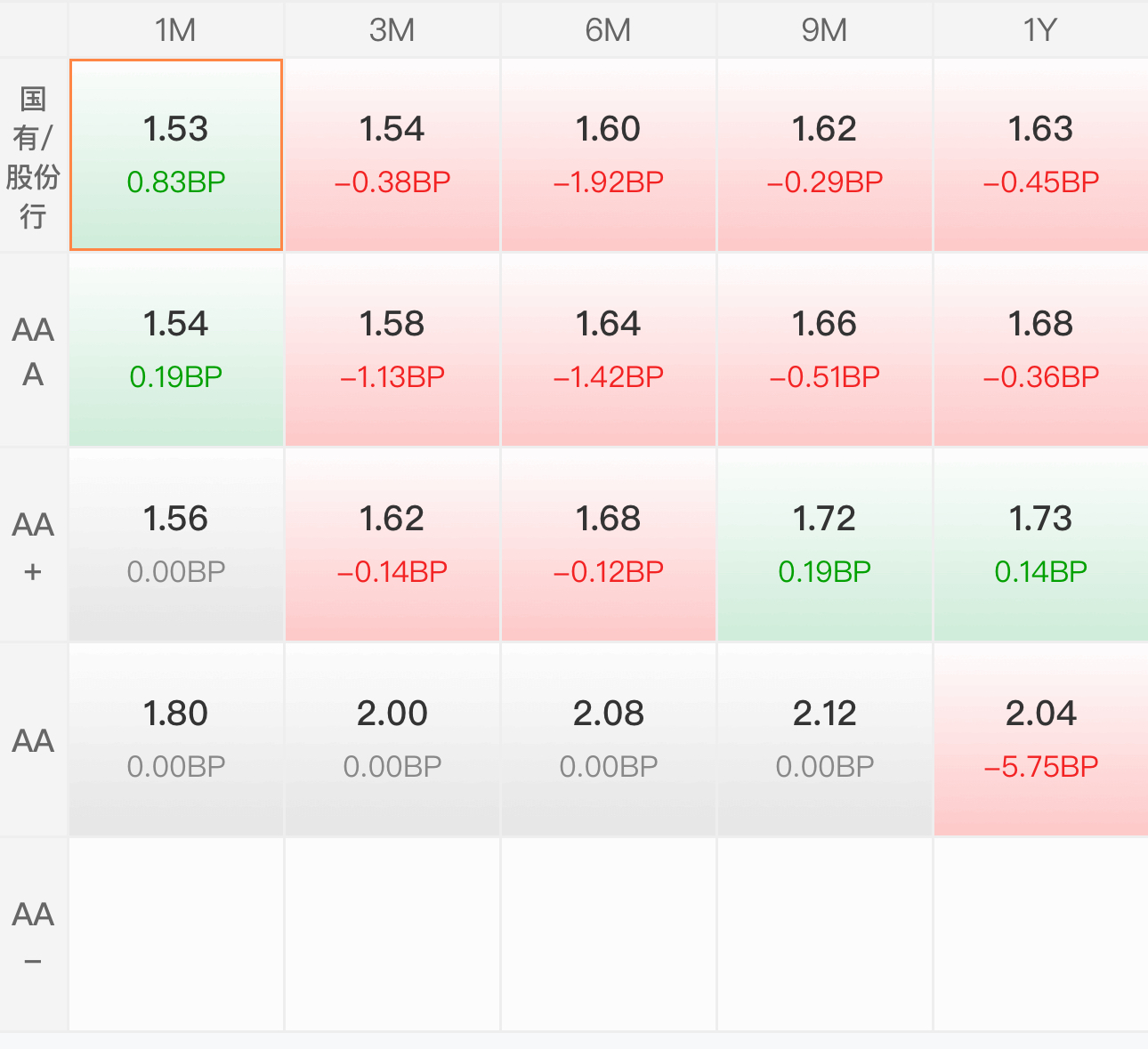Click the AA+ row label

click(x=34, y=545)
